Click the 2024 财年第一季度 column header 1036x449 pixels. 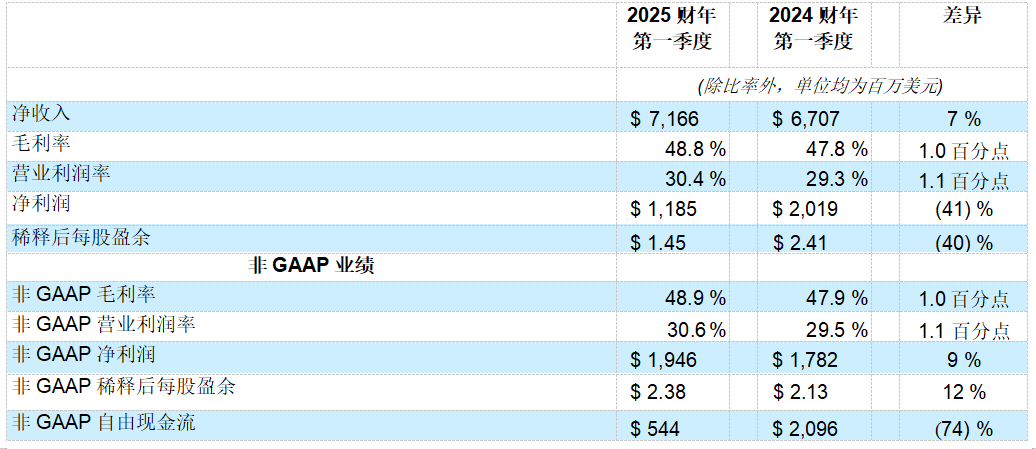813,29
